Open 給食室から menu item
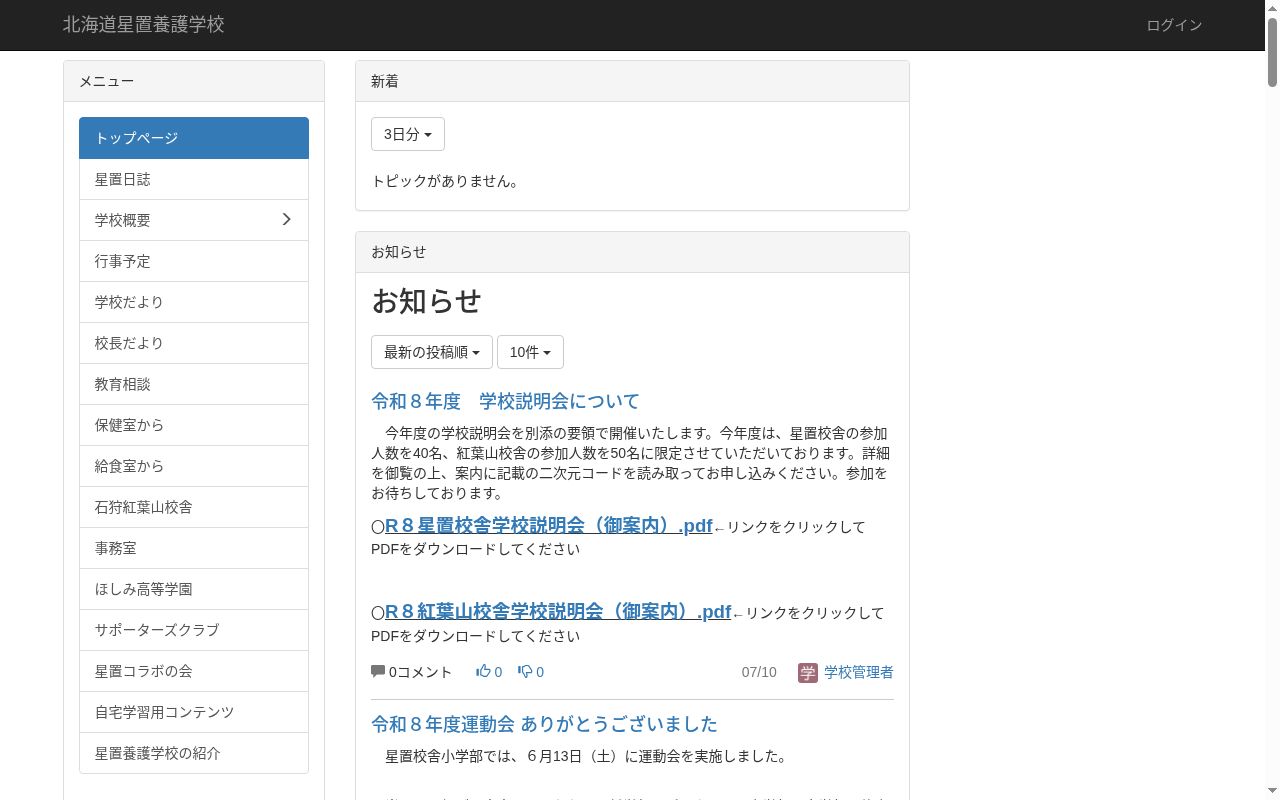1280x800 pixels. click(x=194, y=466)
